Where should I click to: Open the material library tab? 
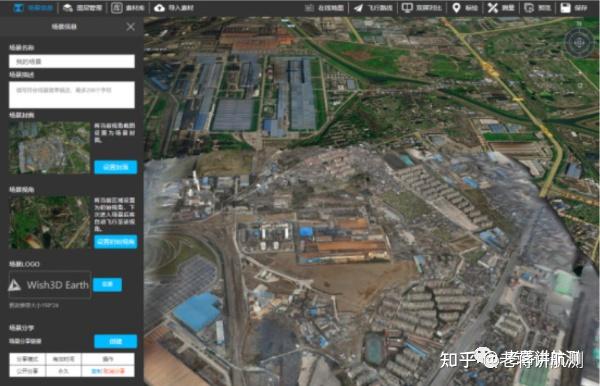point(128,8)
